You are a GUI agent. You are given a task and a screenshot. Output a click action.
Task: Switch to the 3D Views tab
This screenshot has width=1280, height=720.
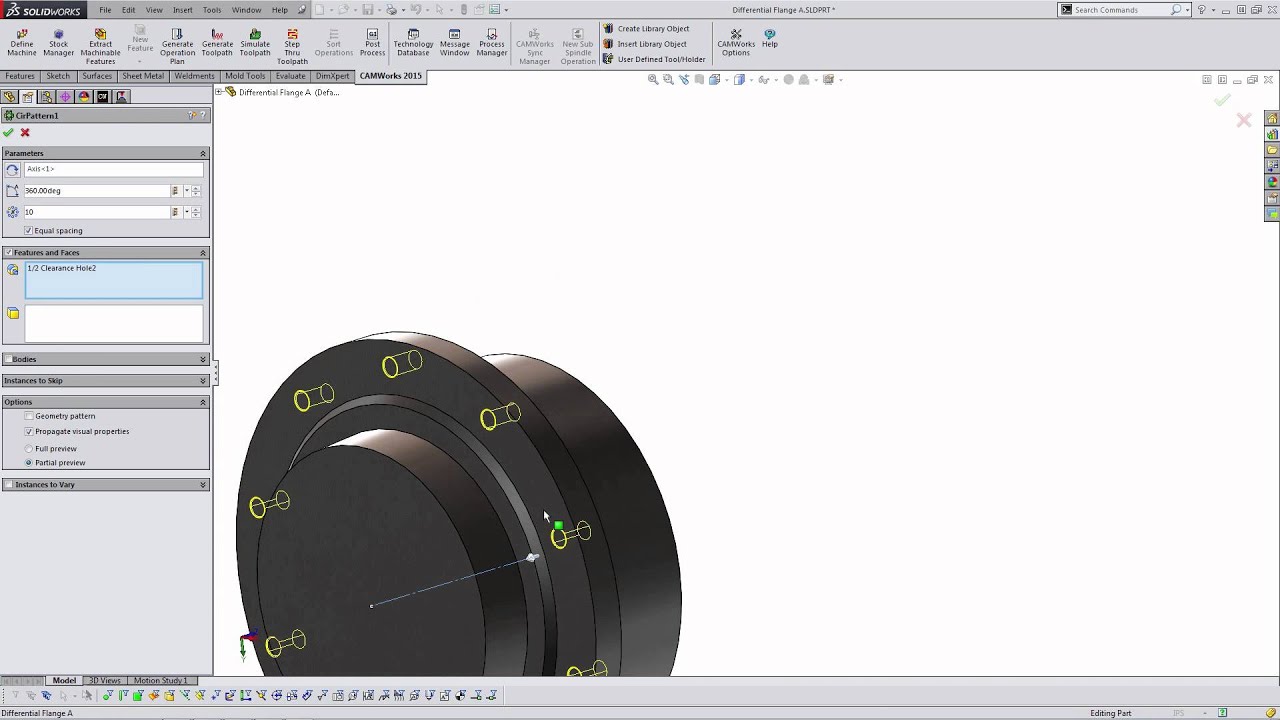pos(104,681)
